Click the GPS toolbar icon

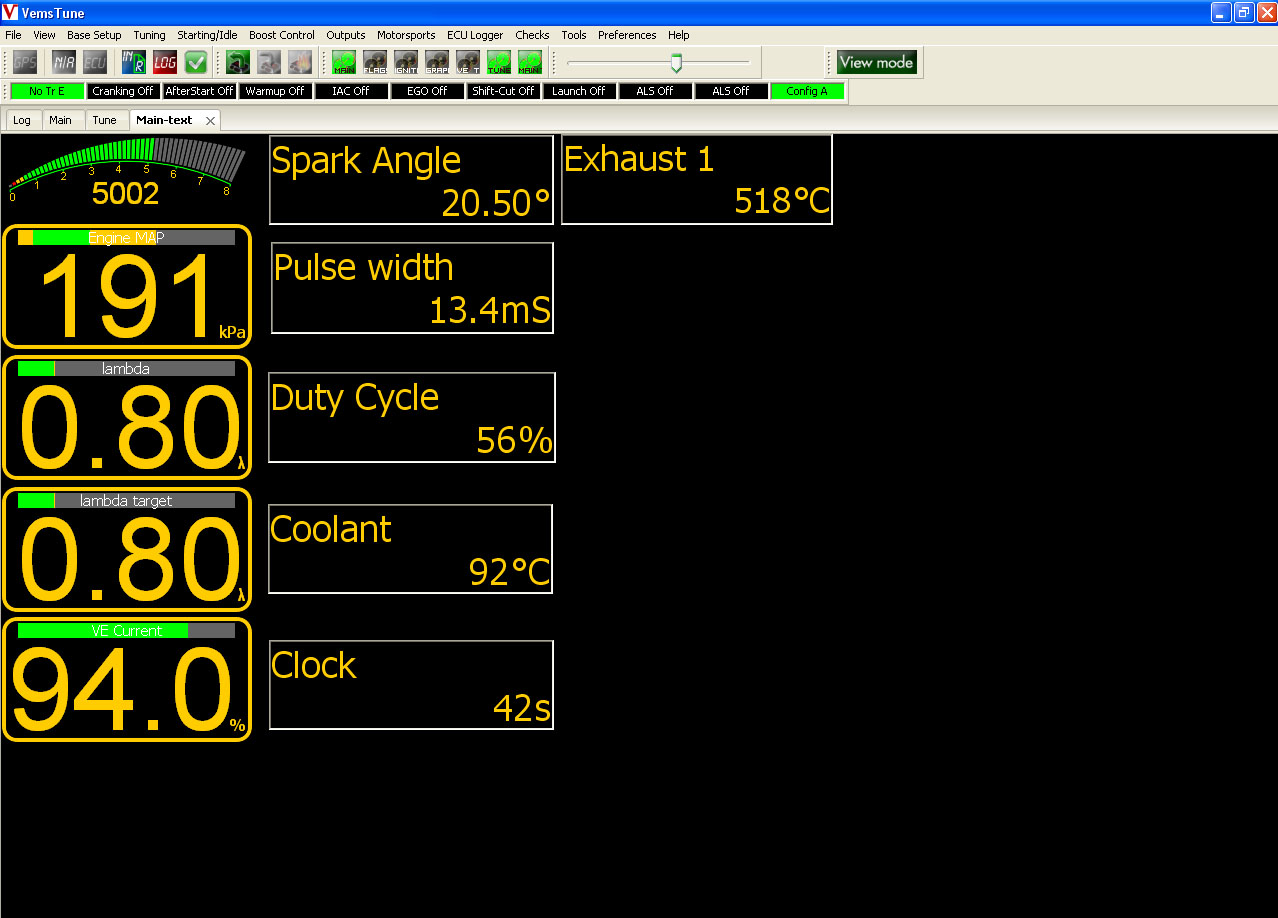tap(25, 62)
